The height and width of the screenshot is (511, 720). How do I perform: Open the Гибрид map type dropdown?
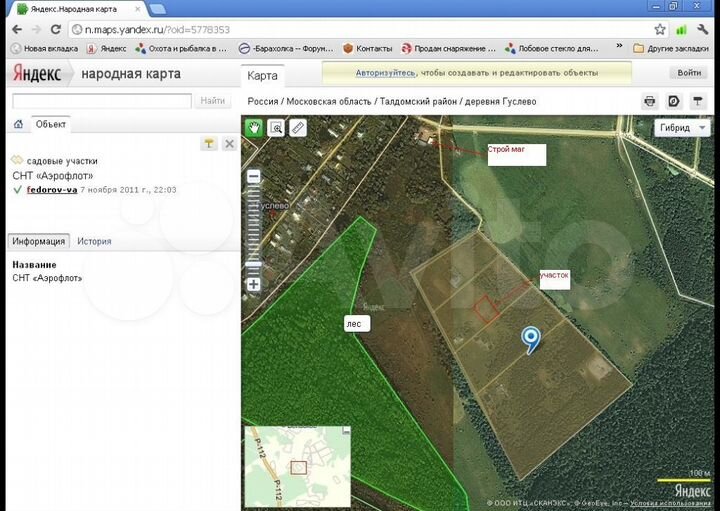click(682, 128)
